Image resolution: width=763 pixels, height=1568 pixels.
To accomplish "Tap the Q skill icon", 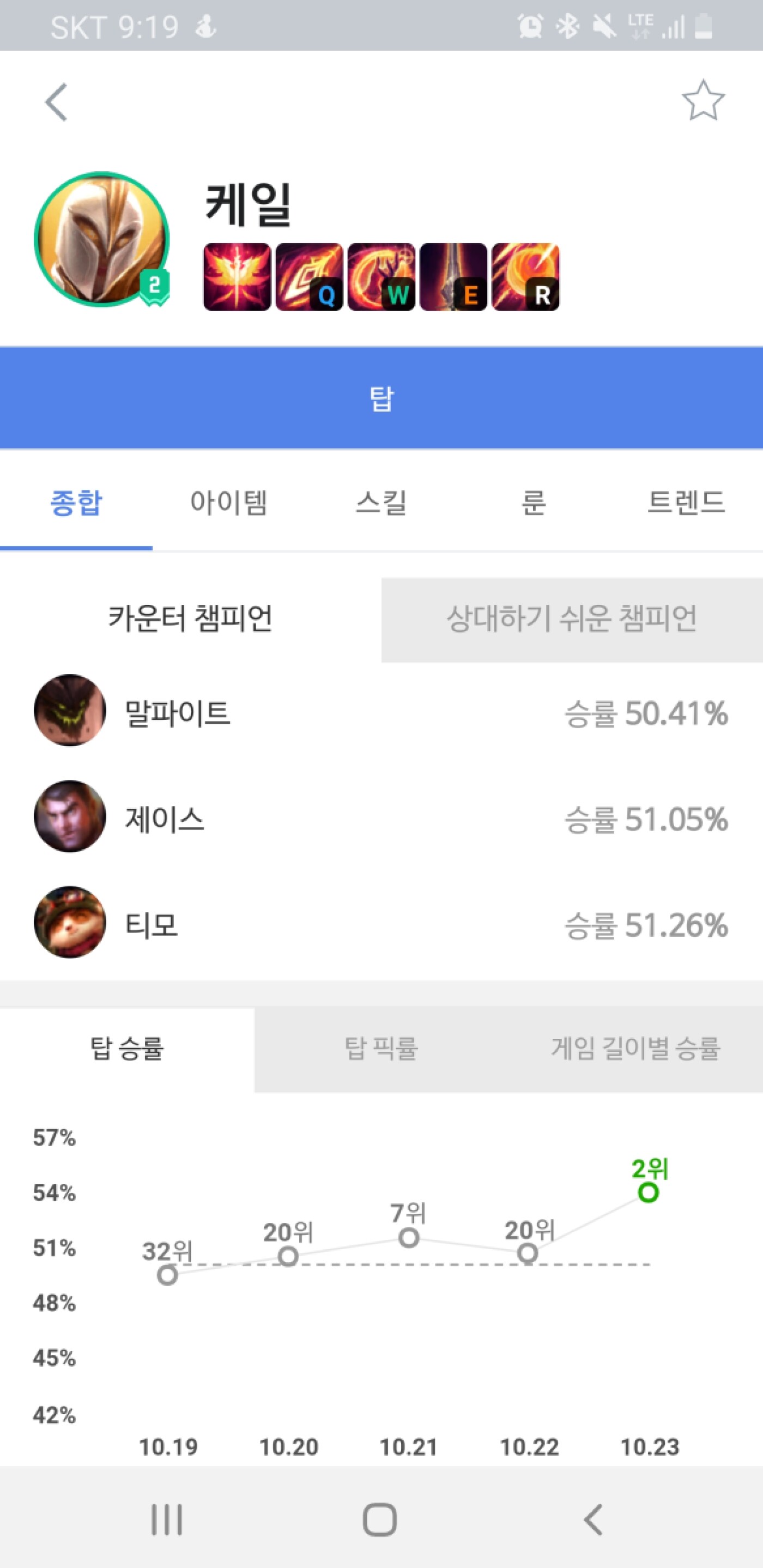I will 309,277.
